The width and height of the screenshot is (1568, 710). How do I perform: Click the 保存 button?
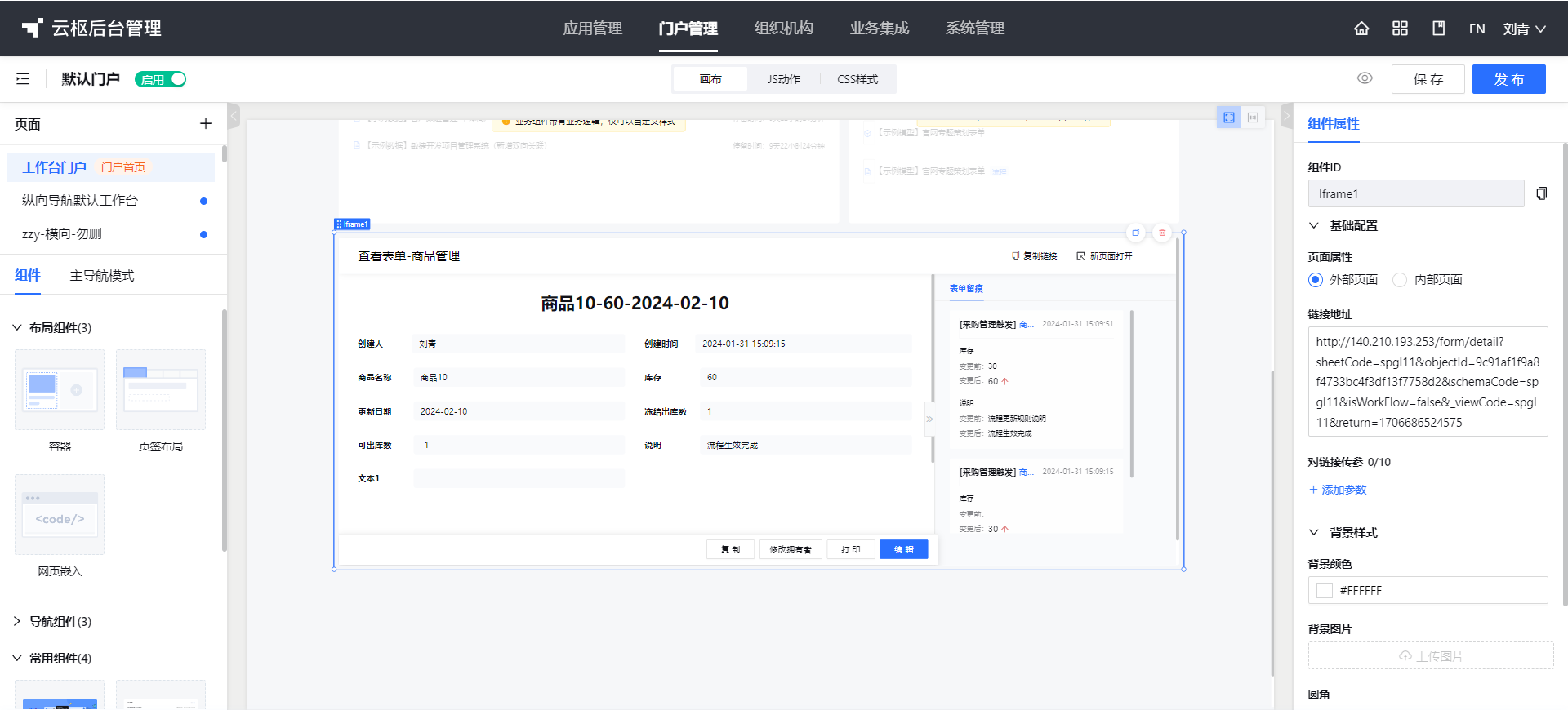[x=1428, y=79]
